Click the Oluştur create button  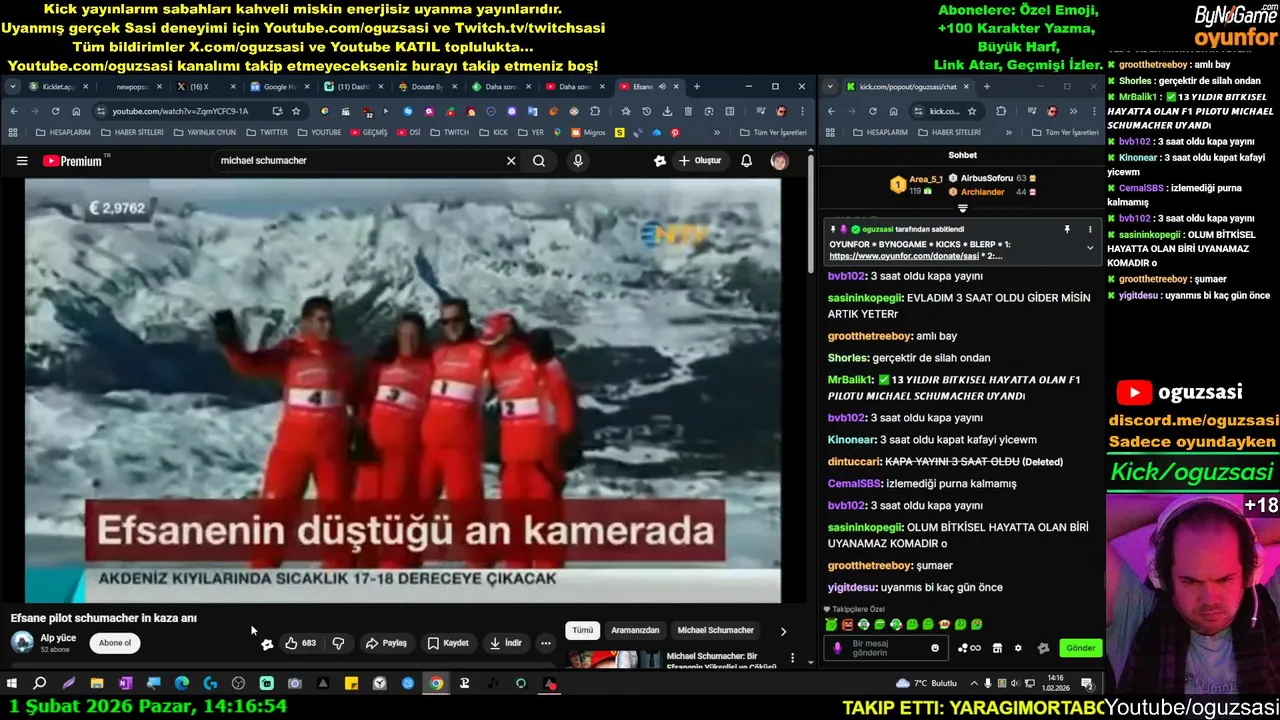[700, 160]
